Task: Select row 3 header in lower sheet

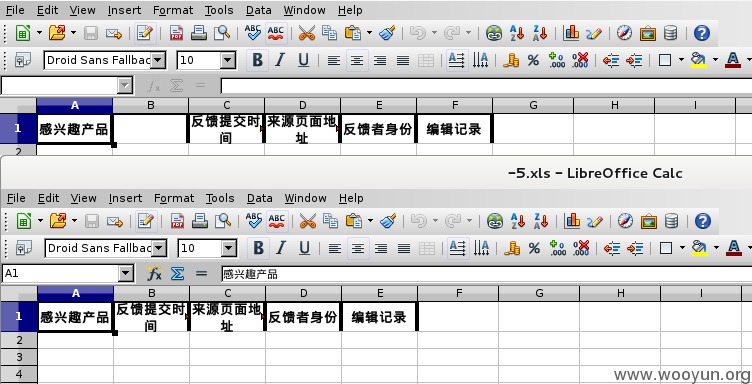Action: click(19, 357)
